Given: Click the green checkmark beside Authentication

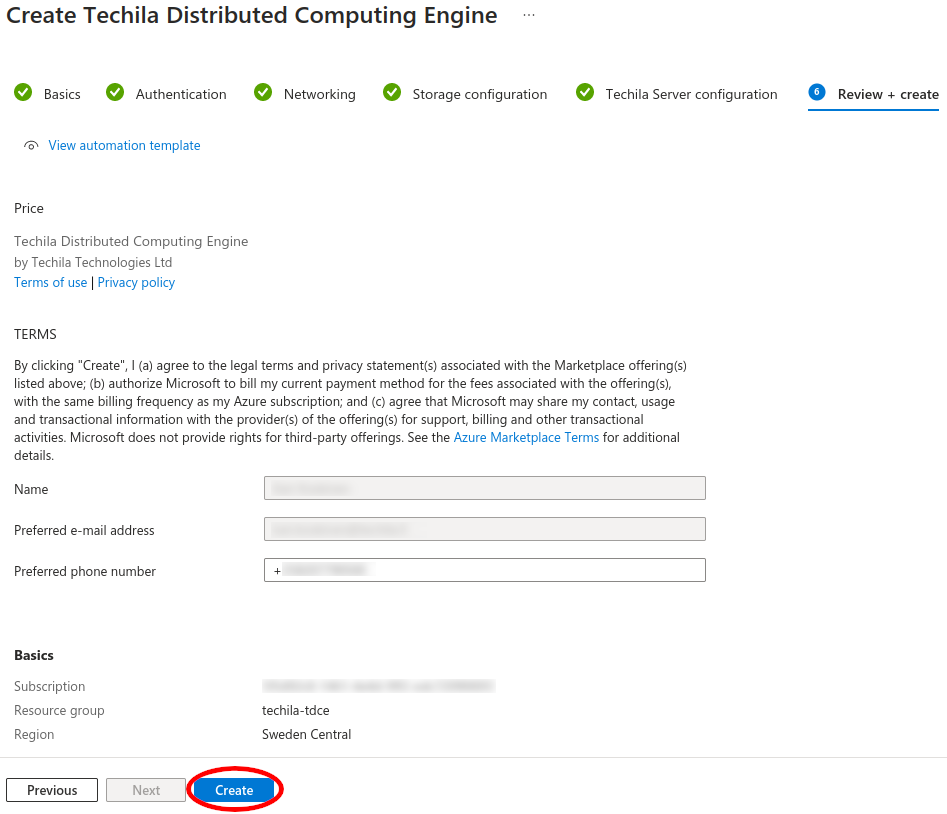Looking at the screenshot, I should (115, 93).
